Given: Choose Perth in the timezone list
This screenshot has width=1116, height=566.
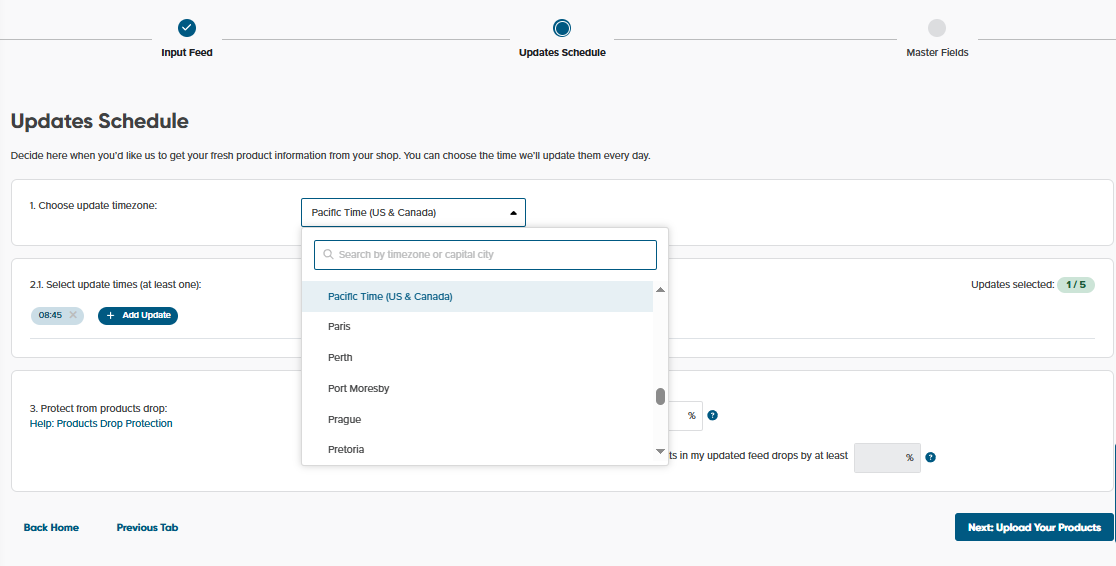Looking at the screenshot, I should (x=340, y=358).
